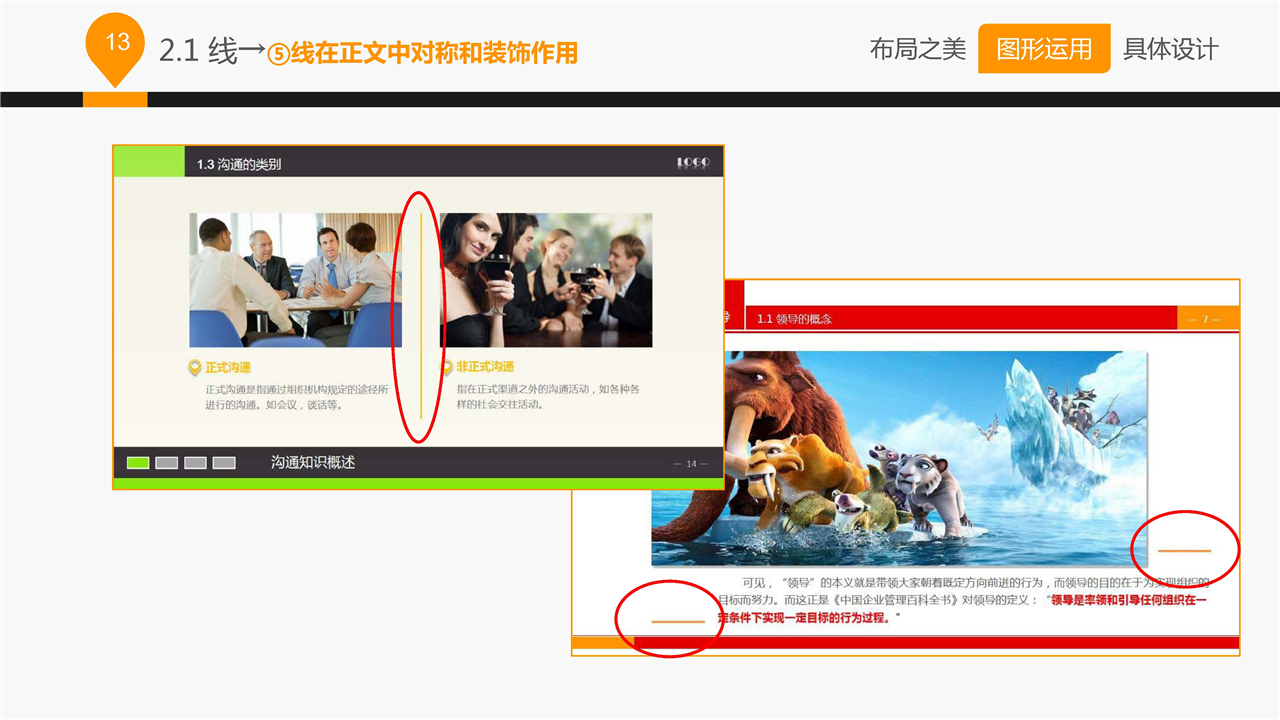Select the highlighted 图形运用 tab
The width and height of the screenshot is (1280, 720).
pos(1043,49)
